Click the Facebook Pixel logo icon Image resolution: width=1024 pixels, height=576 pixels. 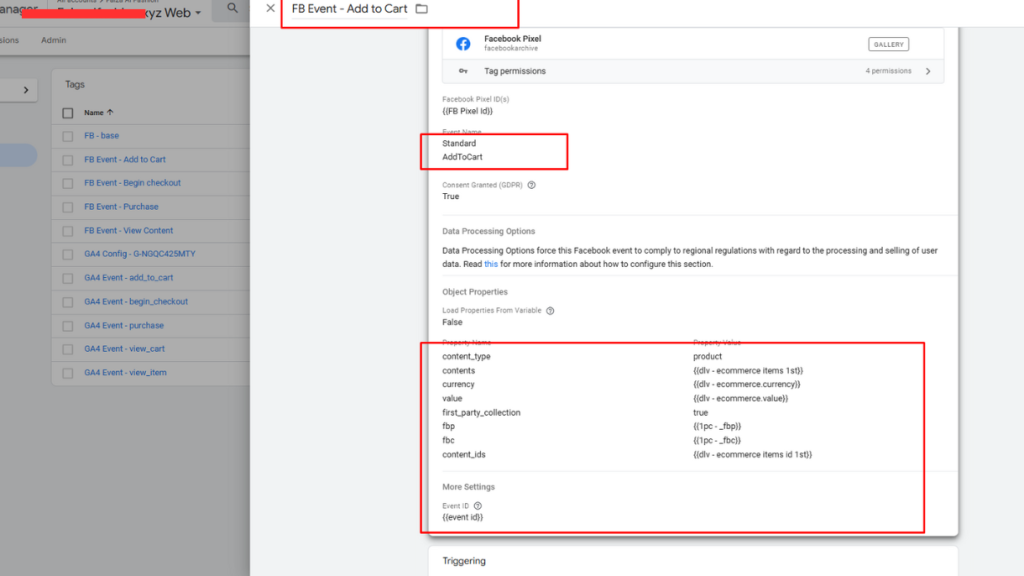[x=463, y=44]
